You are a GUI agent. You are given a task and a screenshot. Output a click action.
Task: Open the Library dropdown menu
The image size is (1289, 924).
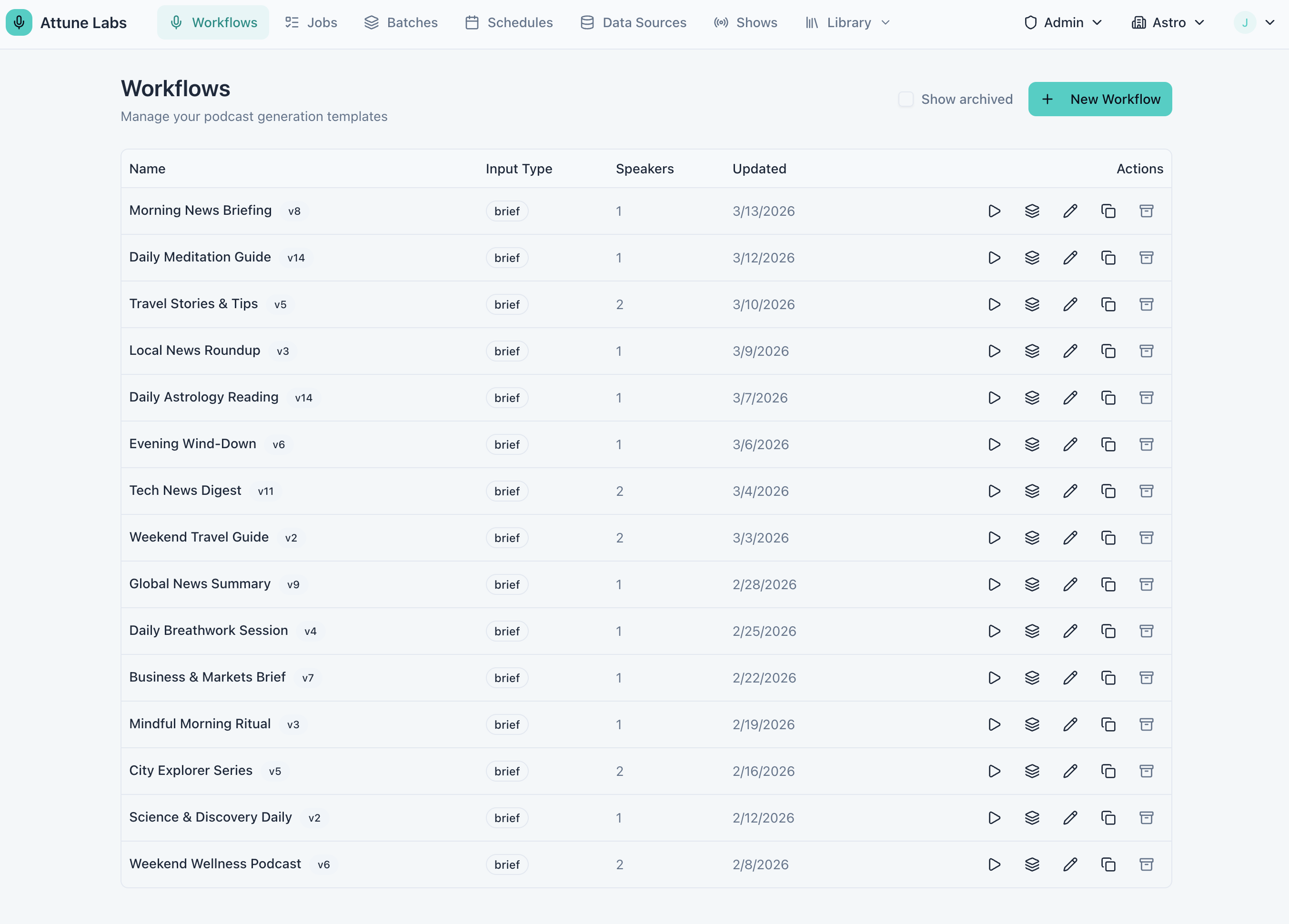846,23
